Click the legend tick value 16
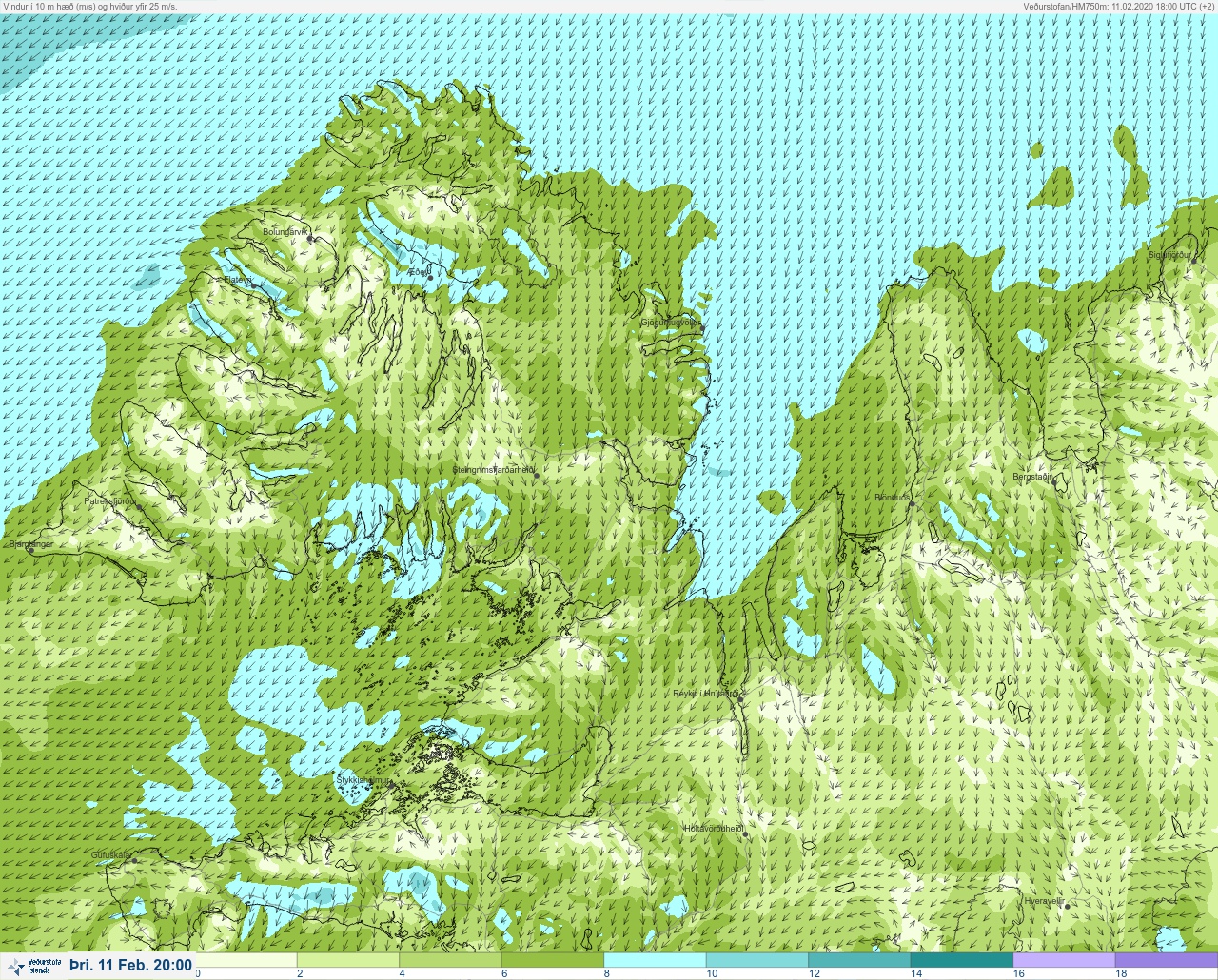Image resolution: width=1218 pixels, height=980 pixels. 1018,973
